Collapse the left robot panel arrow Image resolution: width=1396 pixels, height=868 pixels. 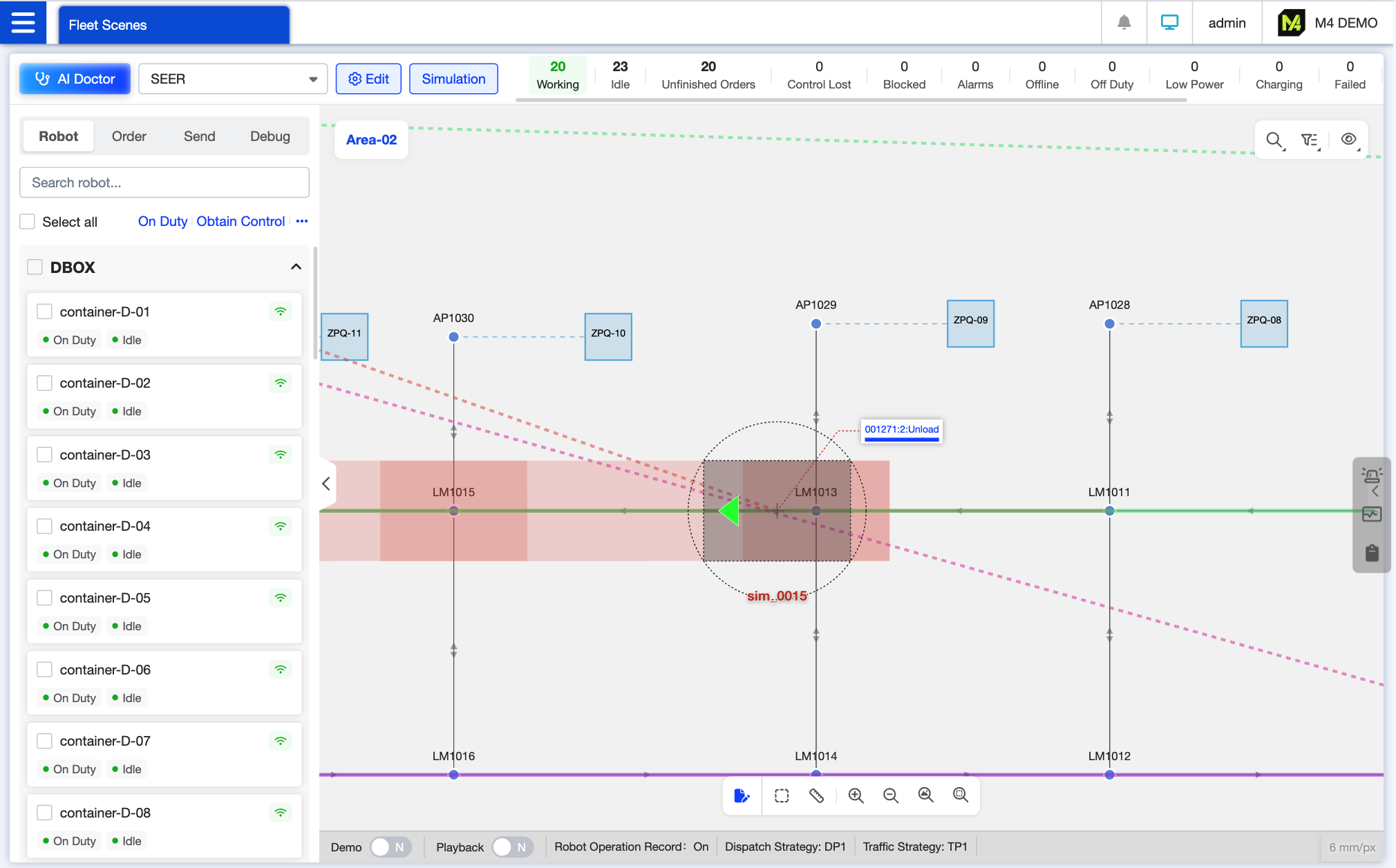click(326, 483)
